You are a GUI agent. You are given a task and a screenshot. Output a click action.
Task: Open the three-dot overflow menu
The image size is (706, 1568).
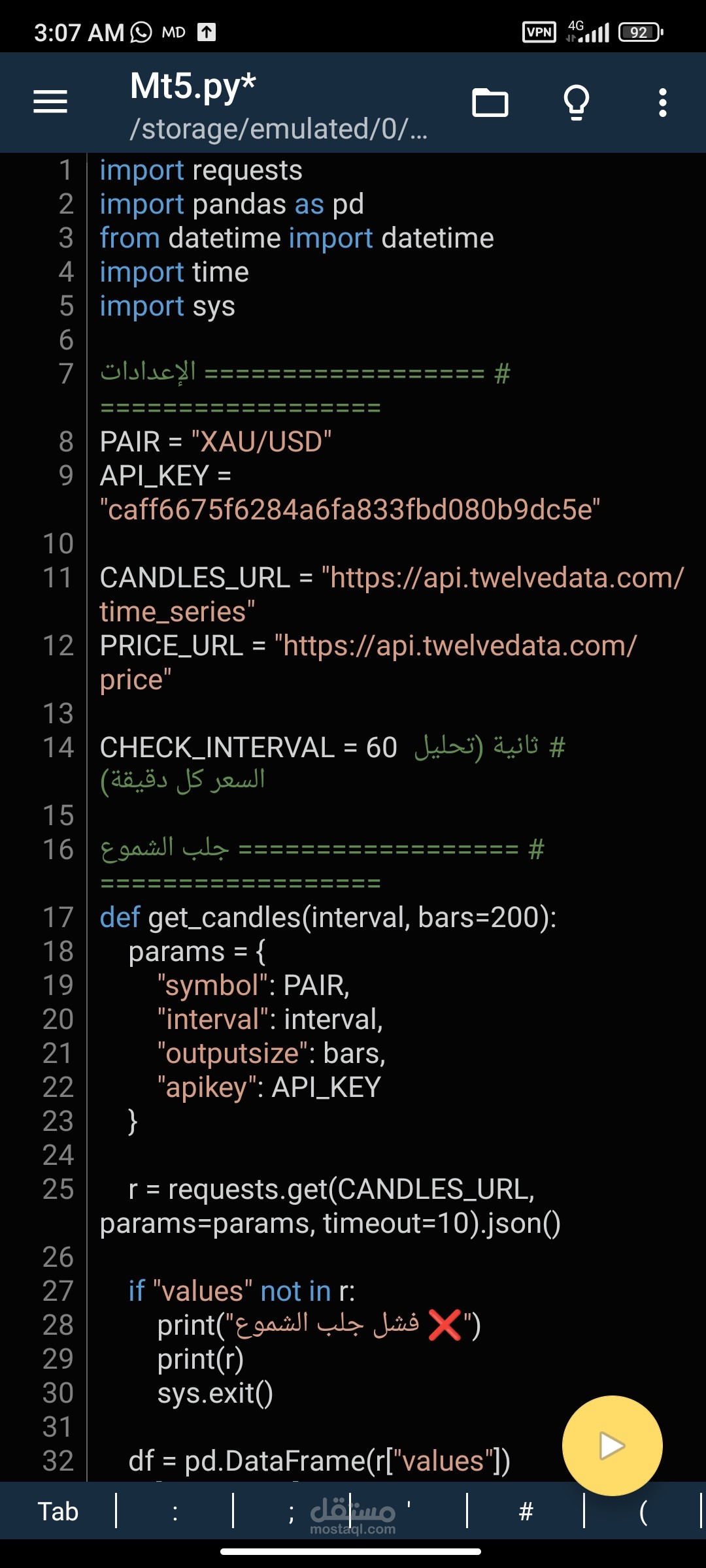pyautogui.click(x=662, y=103)
